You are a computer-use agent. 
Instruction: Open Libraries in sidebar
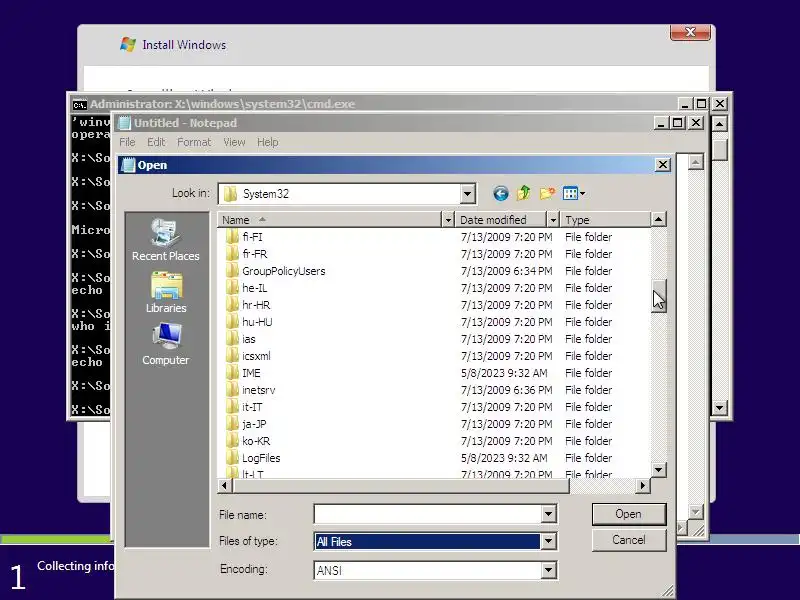tap(165, 292)
